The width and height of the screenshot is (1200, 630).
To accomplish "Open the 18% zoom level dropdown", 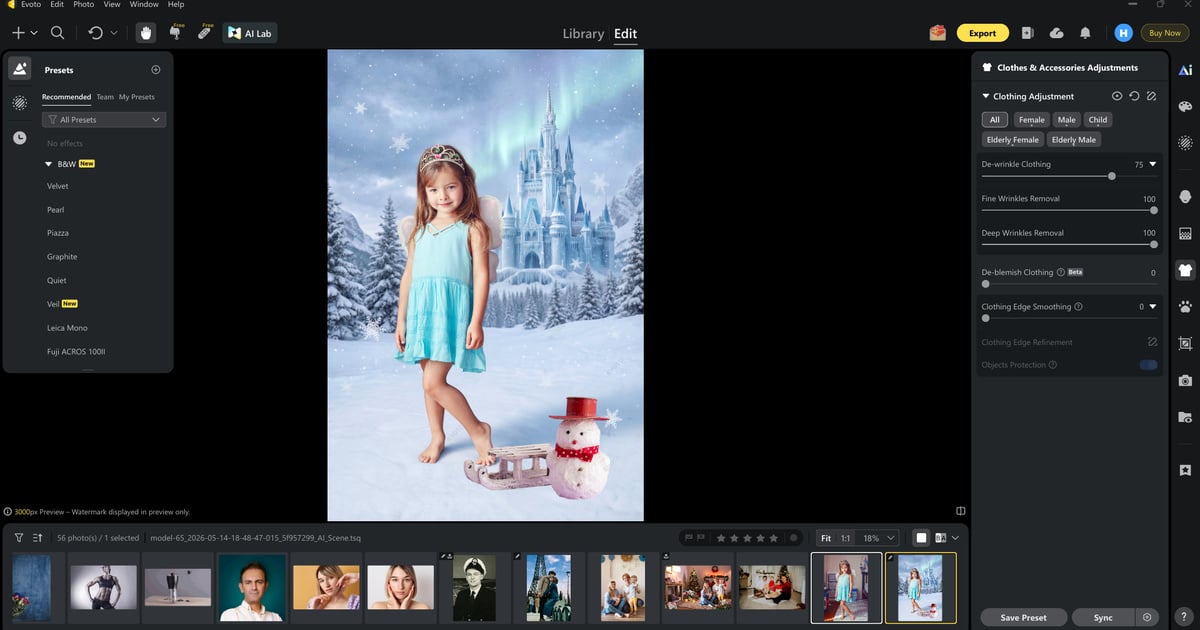I will point(879,538).
